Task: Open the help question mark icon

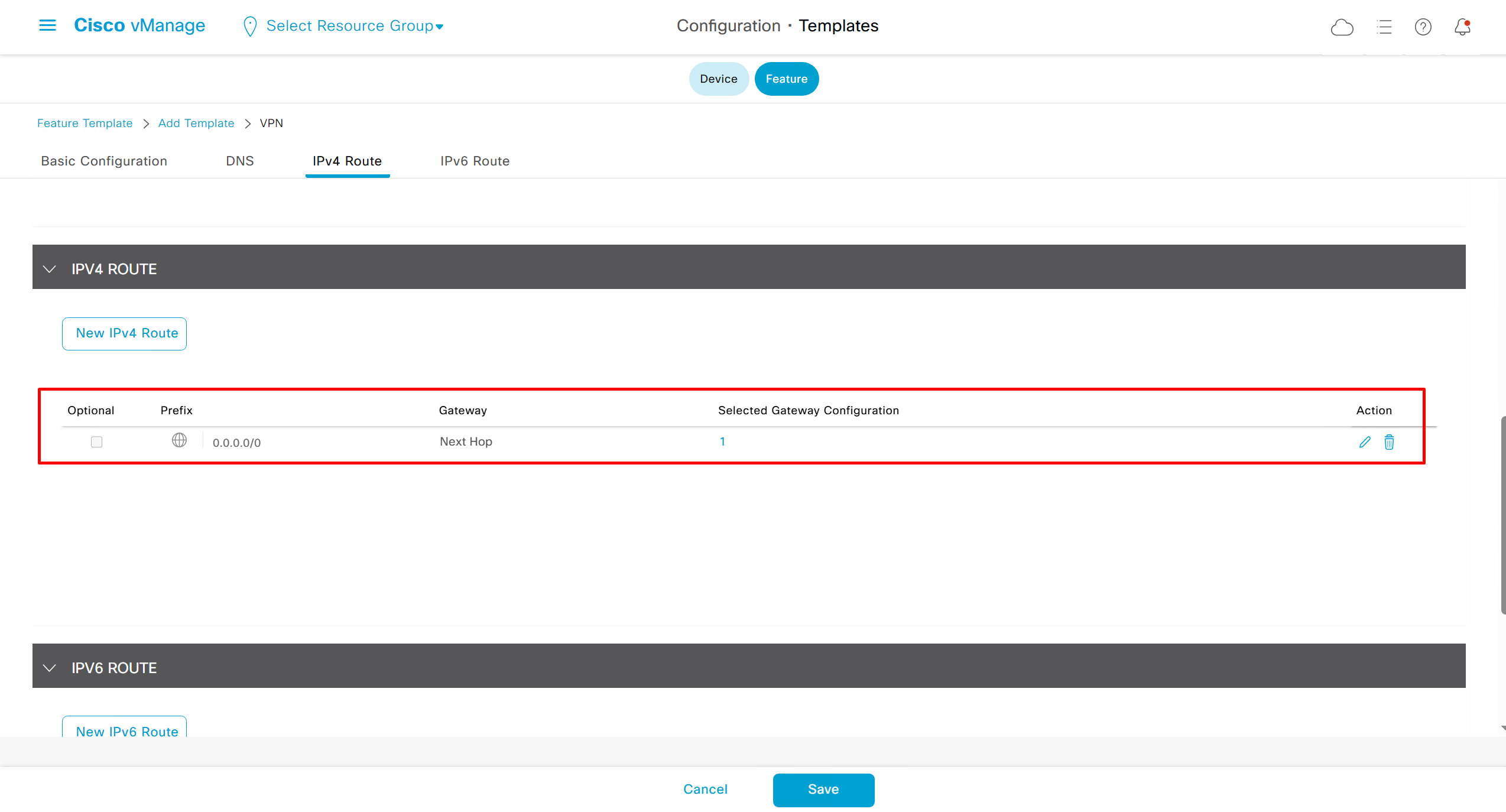Action: pyautogui.click(x=1423, y=27)
